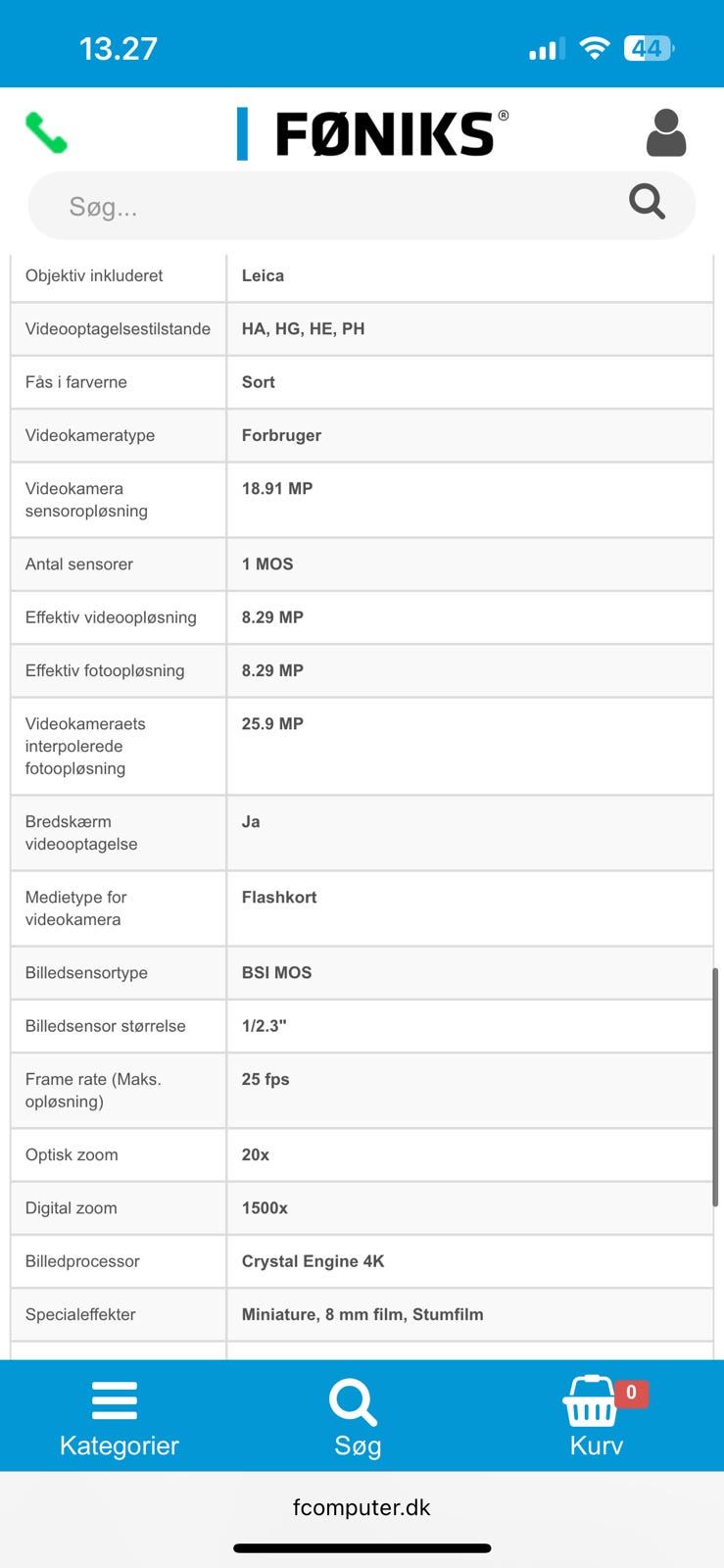Tap the battery level indicator
The image size is (724, 1568).
[x=649, y=48]
